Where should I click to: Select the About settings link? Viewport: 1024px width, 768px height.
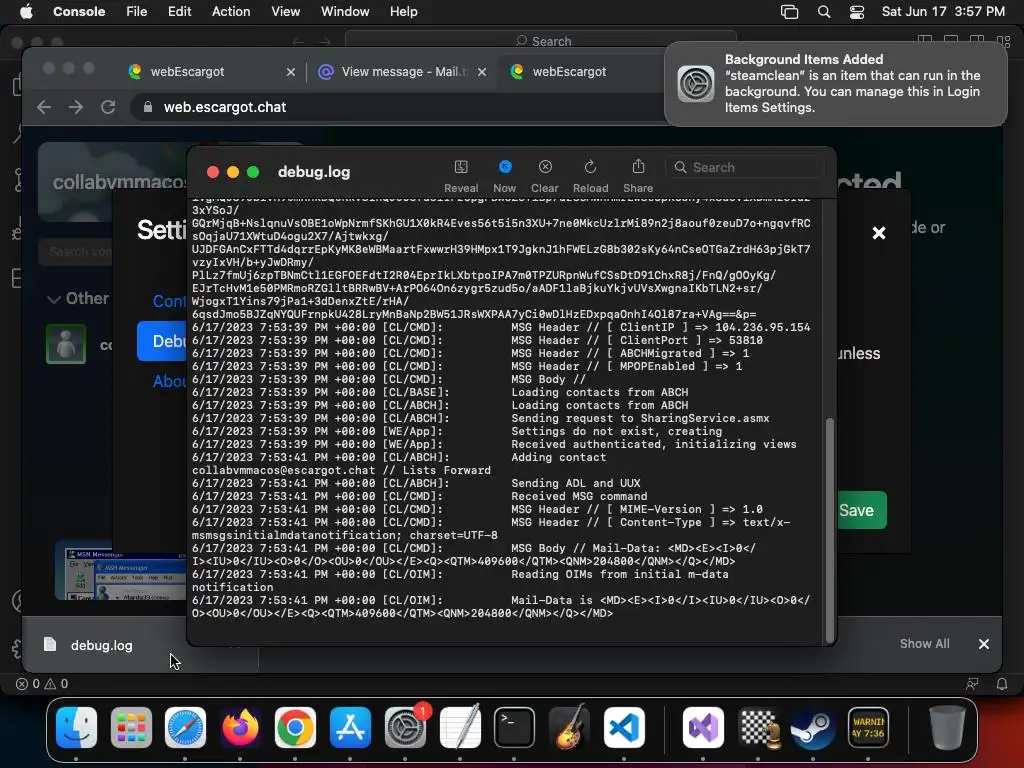(x=168, y=381)
